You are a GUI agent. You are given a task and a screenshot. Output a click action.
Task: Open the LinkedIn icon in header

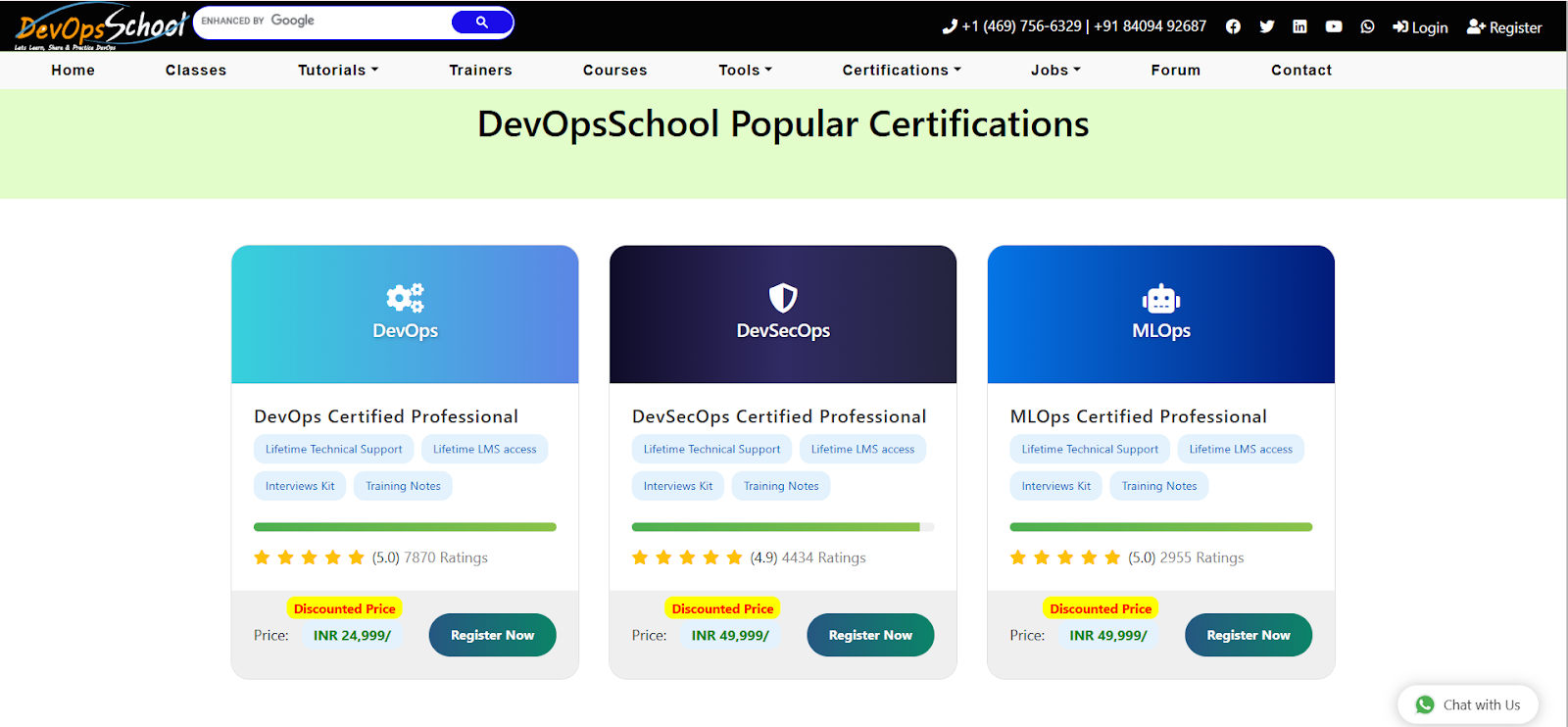(x=1299, y=26)
